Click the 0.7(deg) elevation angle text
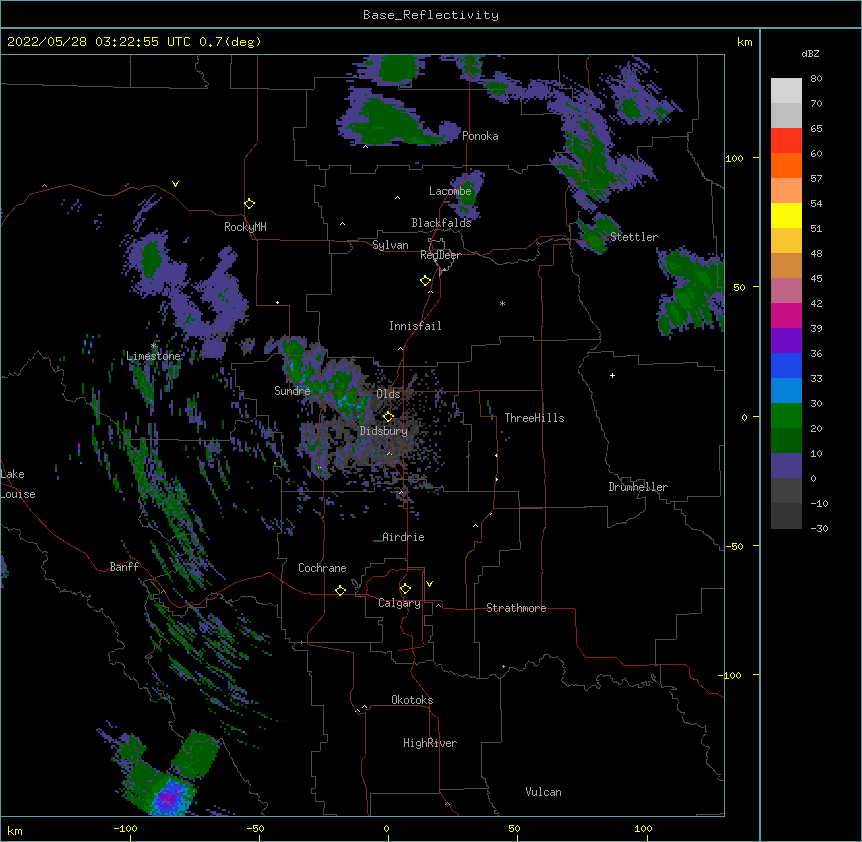Viewport: 862px width, 842px height. (230, 42)
